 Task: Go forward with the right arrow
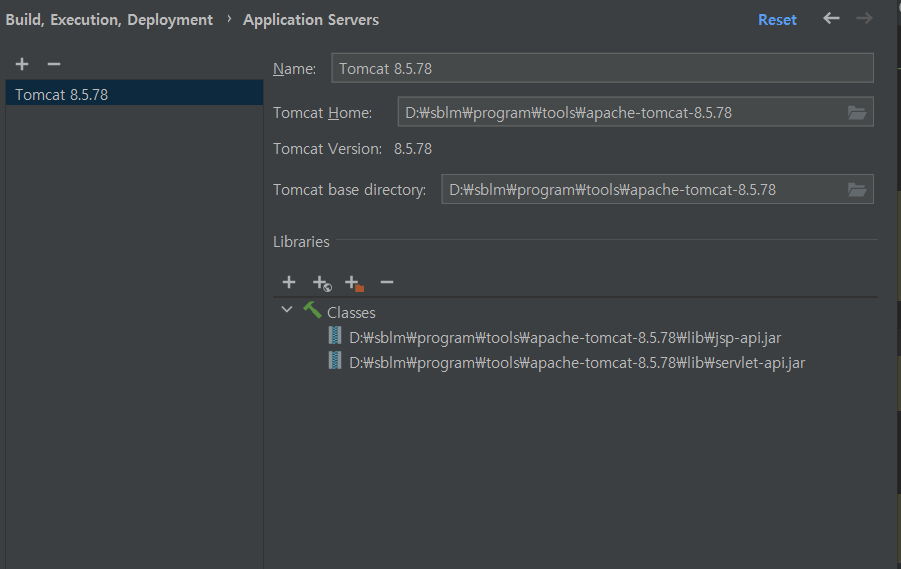pyautogui.click(x=864, y=18)
